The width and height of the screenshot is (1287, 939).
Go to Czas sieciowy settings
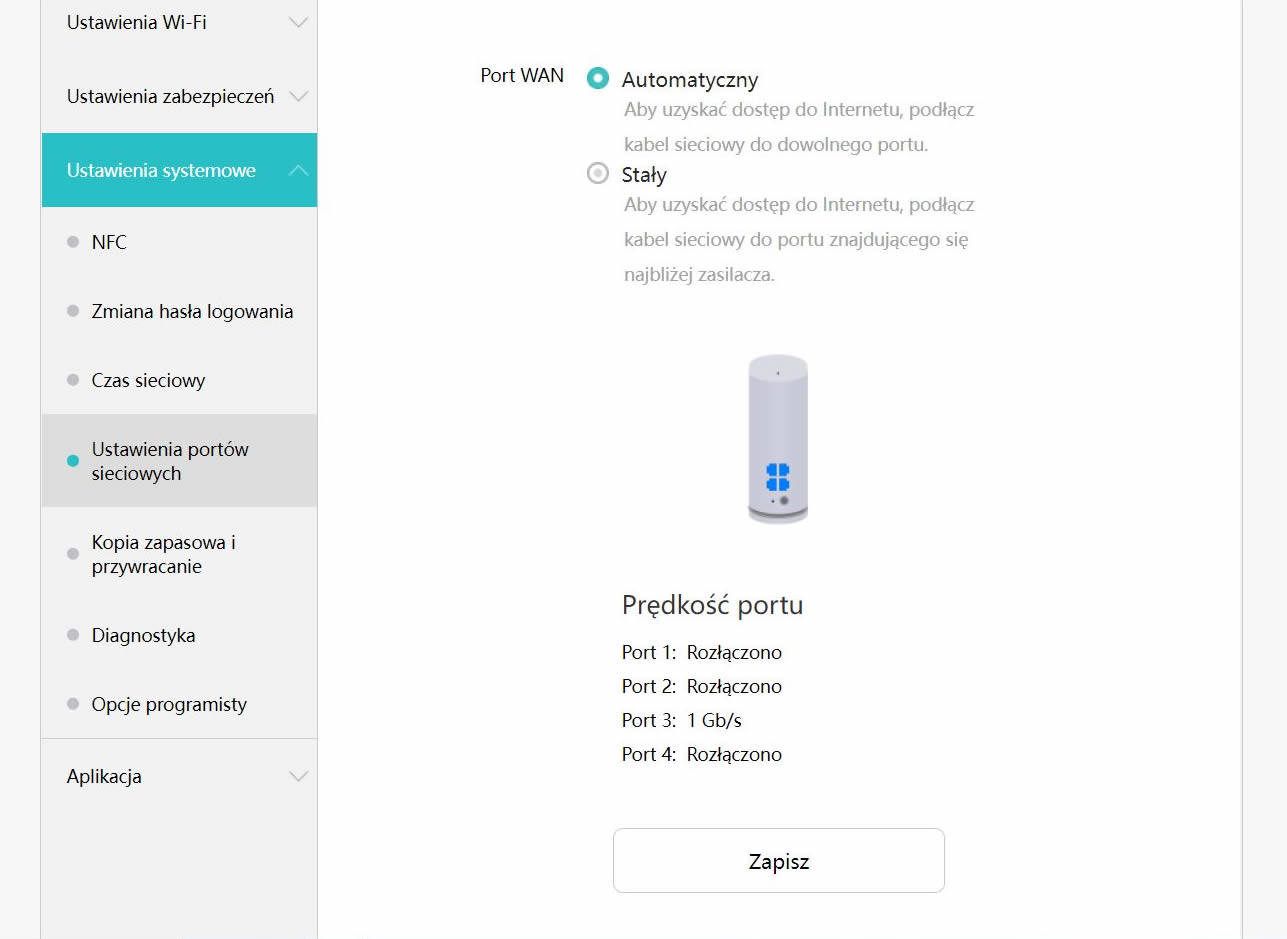148,380
